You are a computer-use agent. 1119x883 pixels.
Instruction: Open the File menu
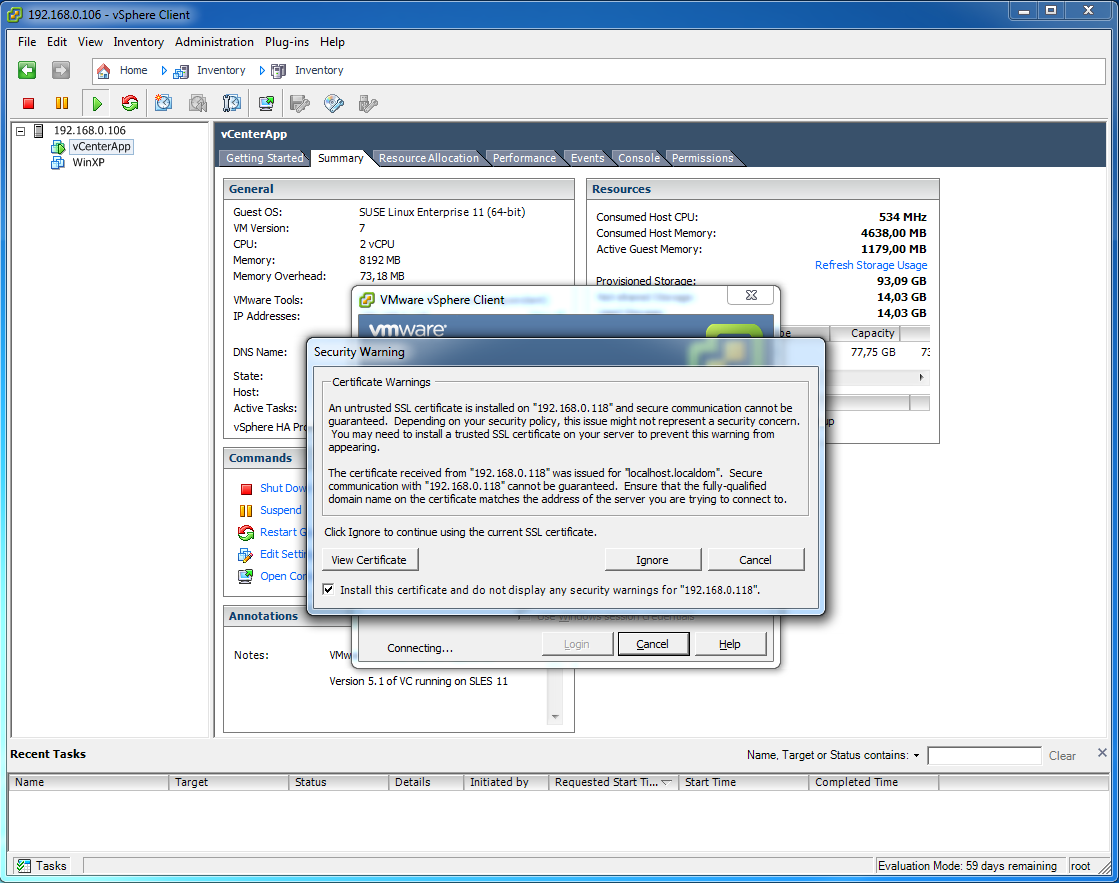coord(27,42)
